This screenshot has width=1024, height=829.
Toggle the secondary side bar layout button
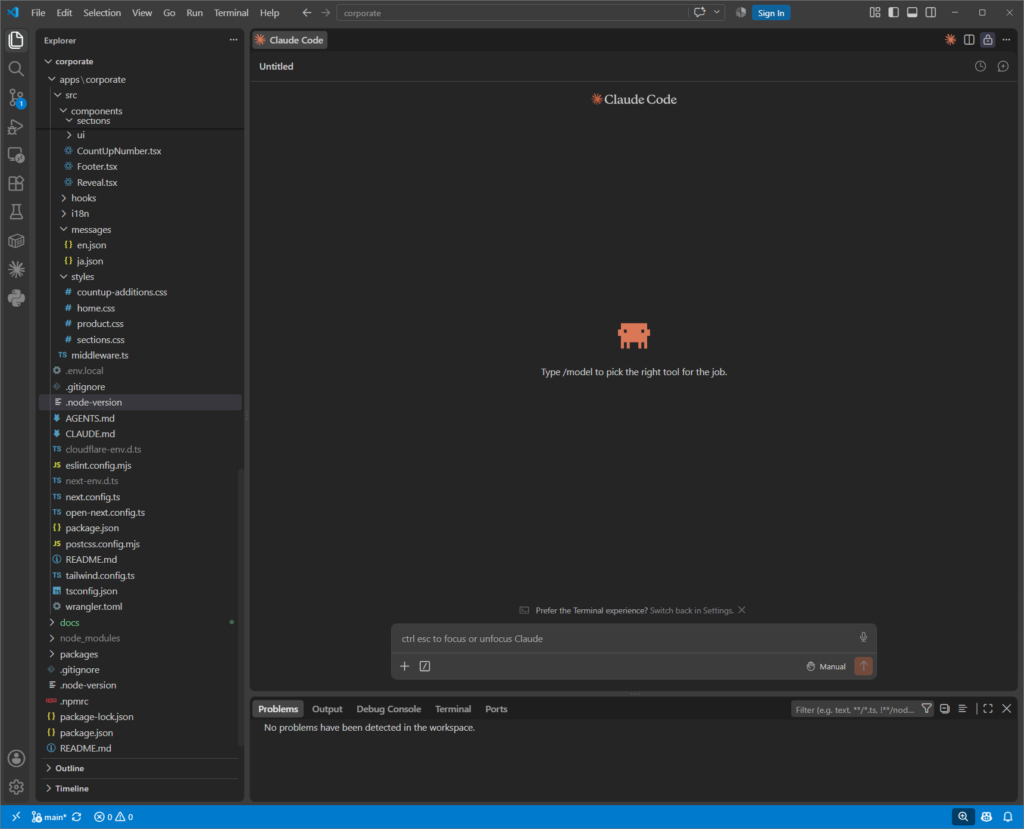(931, 12)
